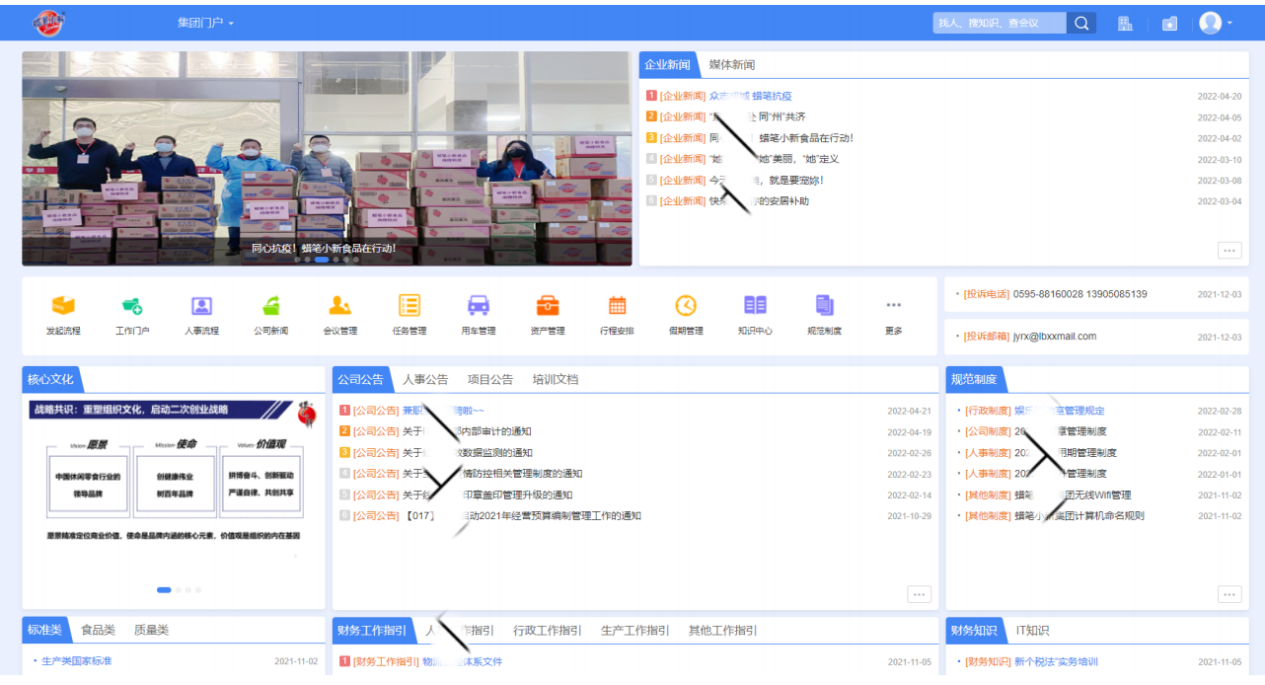
Task: Click the search box in the header
Action: coord(998,23)
